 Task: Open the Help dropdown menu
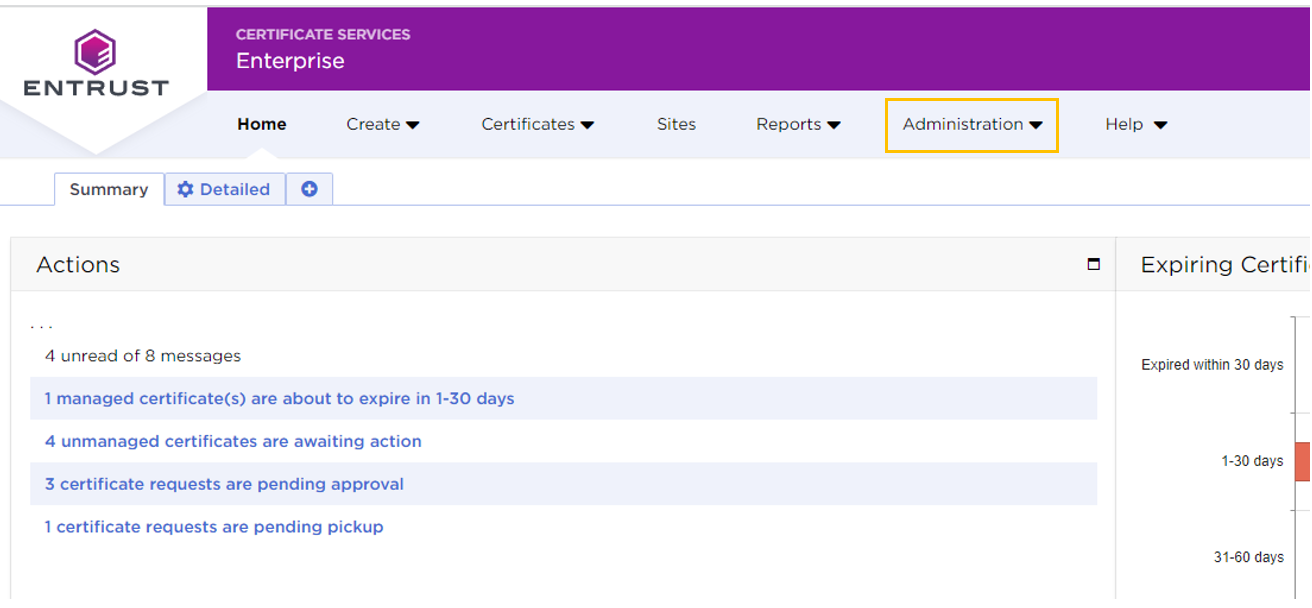pyautogui.click(x=1136, y=124)
